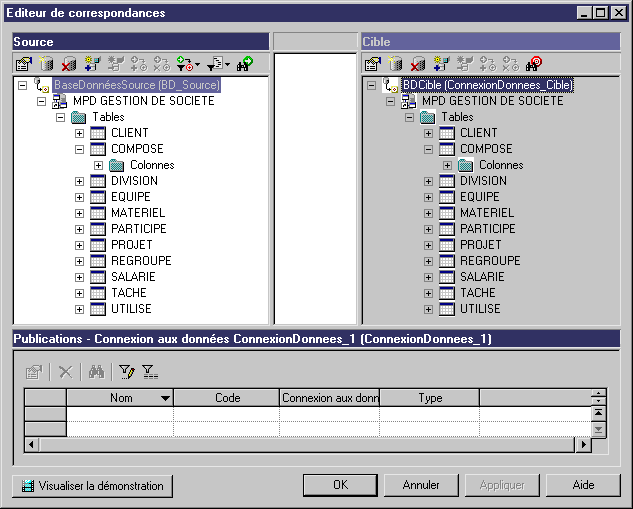Click right arrow of horizontal grid scrollbar
633x509 pixels.
point(583,445)
